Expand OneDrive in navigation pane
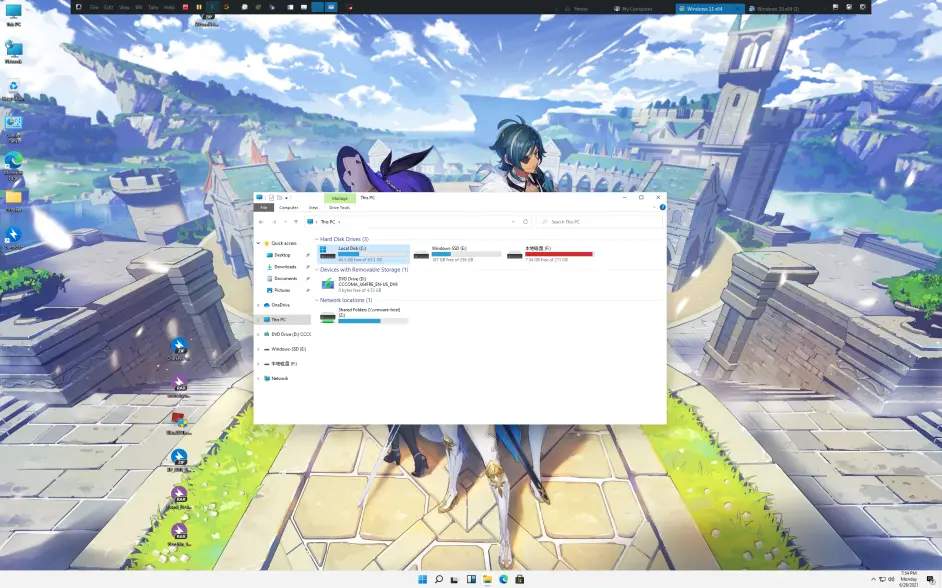This screenshot has width=942, height=588. (x=259, y=305)
